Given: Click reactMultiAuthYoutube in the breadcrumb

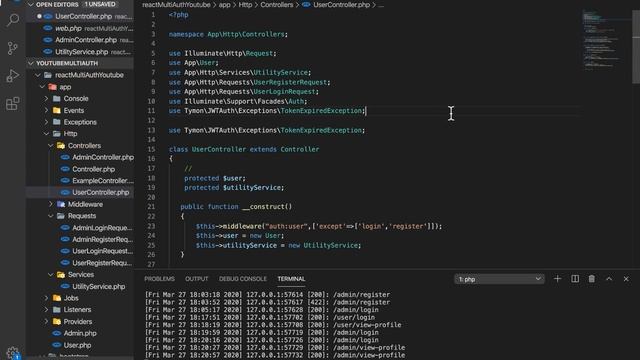Looking at the screenshot, I should click(176, 5).
